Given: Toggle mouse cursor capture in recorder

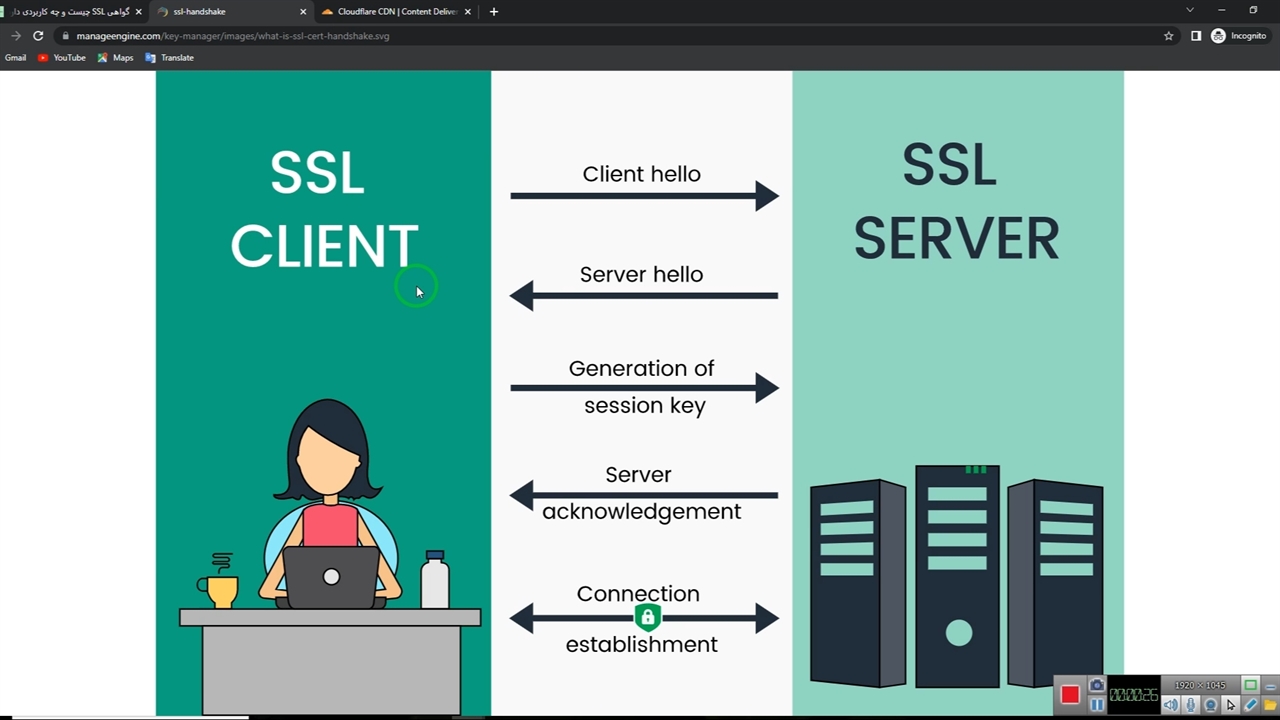Looking at the screenshot, I should 1231,705.
